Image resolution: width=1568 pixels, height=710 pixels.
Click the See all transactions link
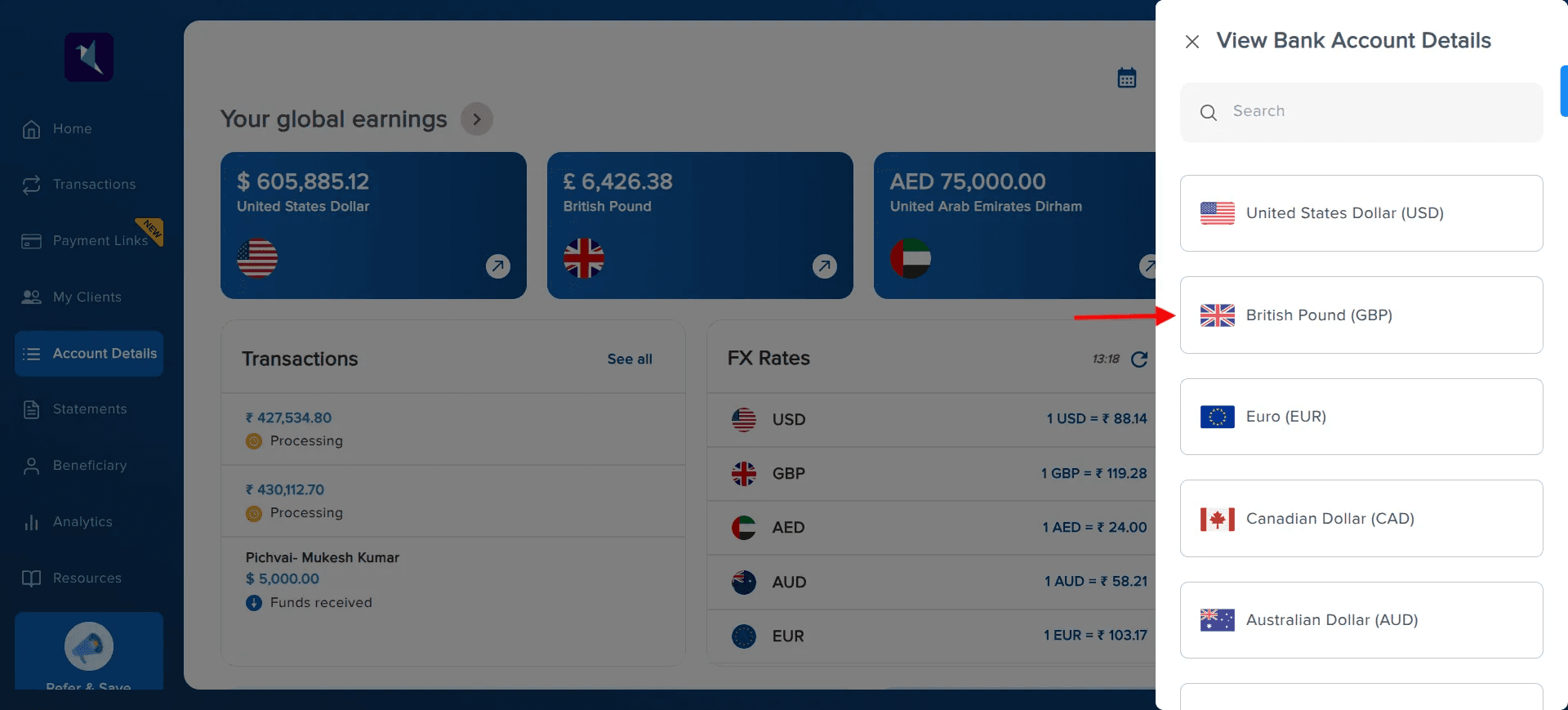pyautogui.click(x=630, y=359)
